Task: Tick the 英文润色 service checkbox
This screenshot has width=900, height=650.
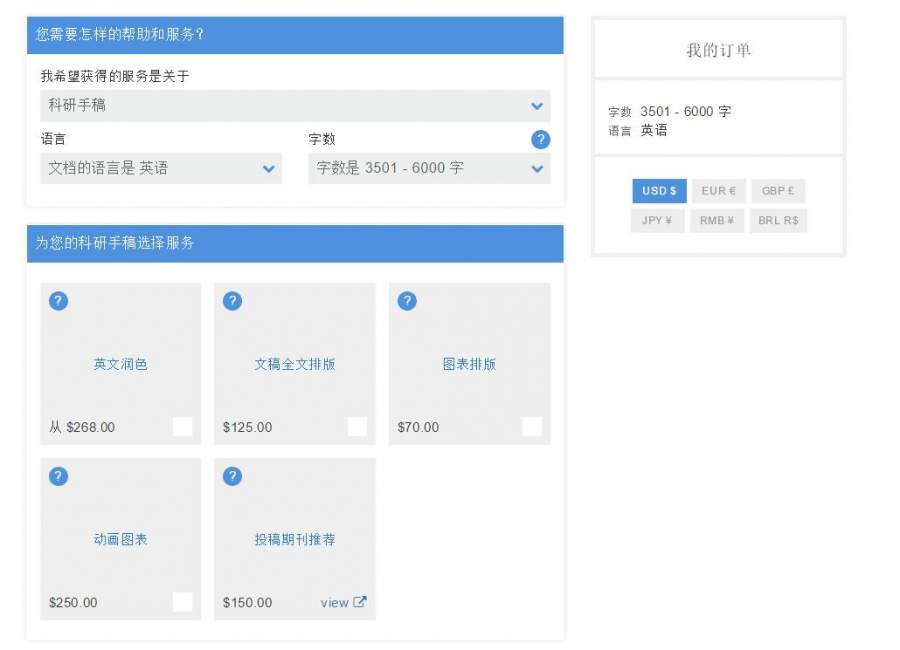Action: [182, 427]
